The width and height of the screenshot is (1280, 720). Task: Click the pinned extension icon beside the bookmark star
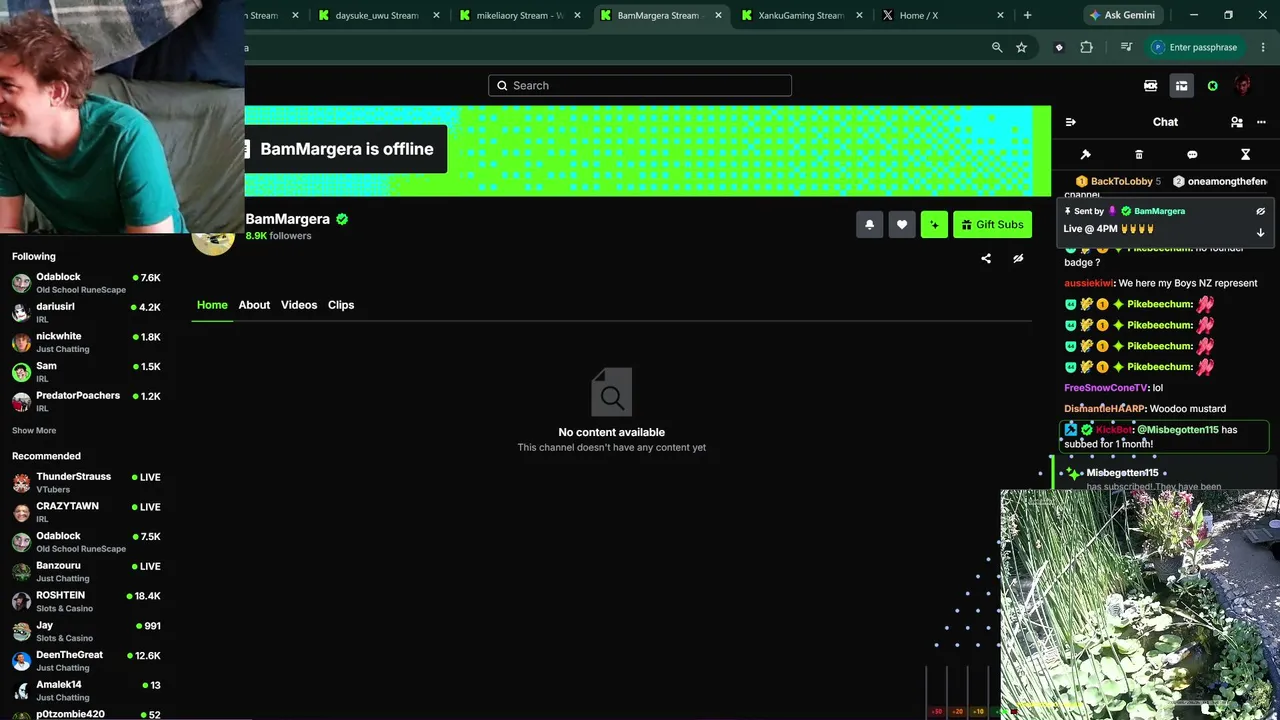(x=1059, y=47)
